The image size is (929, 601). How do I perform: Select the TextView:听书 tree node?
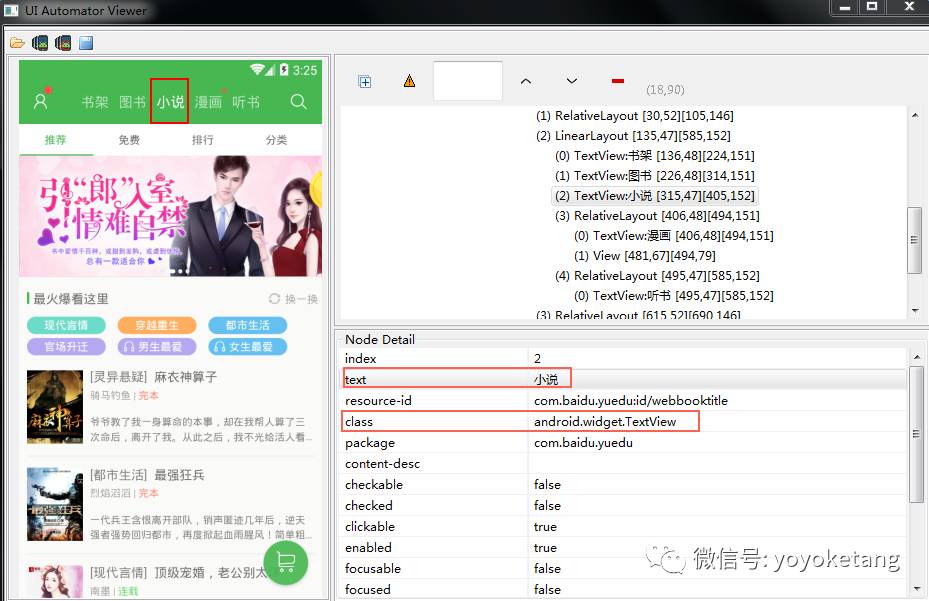click(674, 295)
